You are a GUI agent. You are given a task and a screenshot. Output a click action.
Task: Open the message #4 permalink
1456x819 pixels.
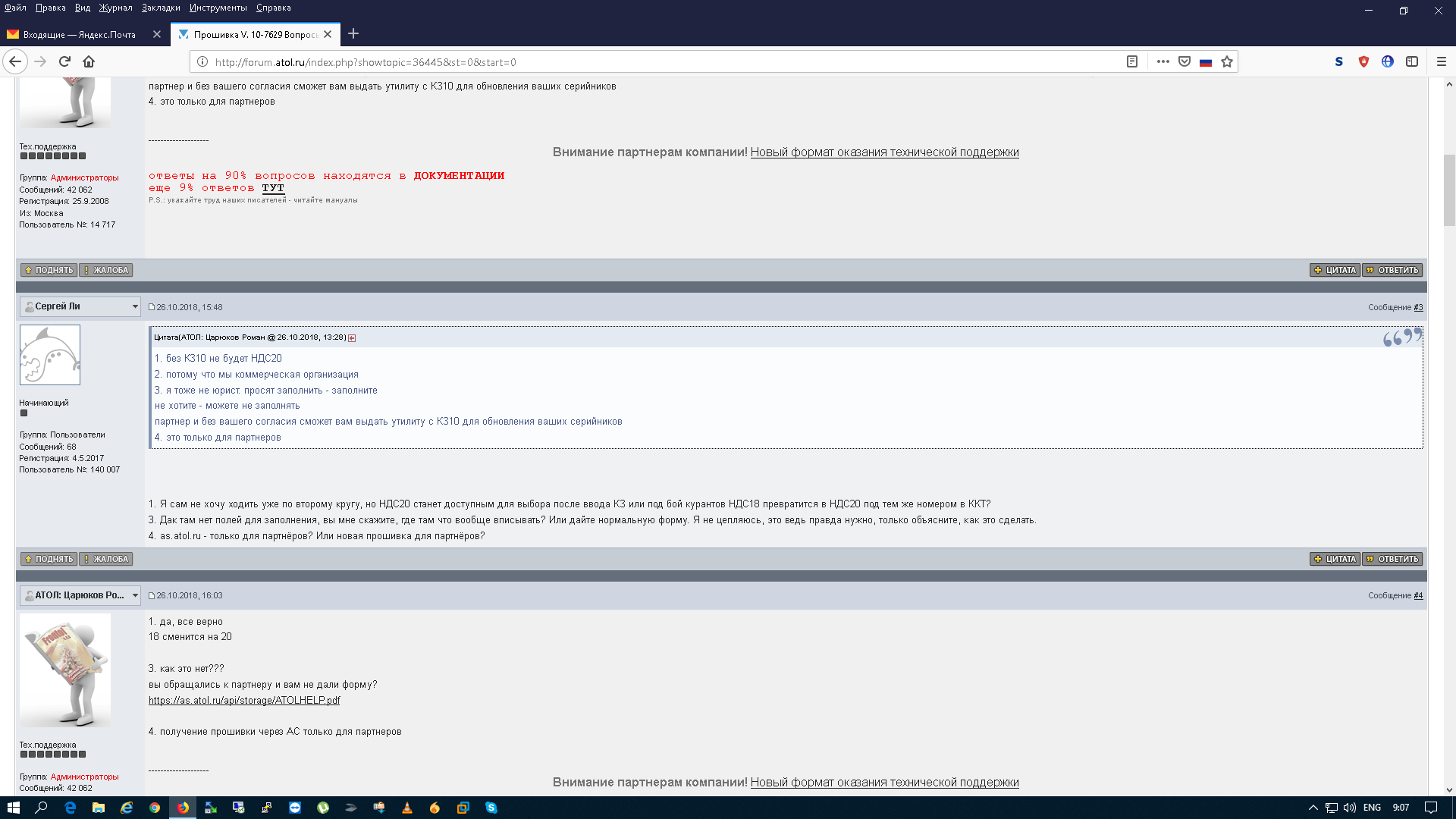[x=1418, y=595]
